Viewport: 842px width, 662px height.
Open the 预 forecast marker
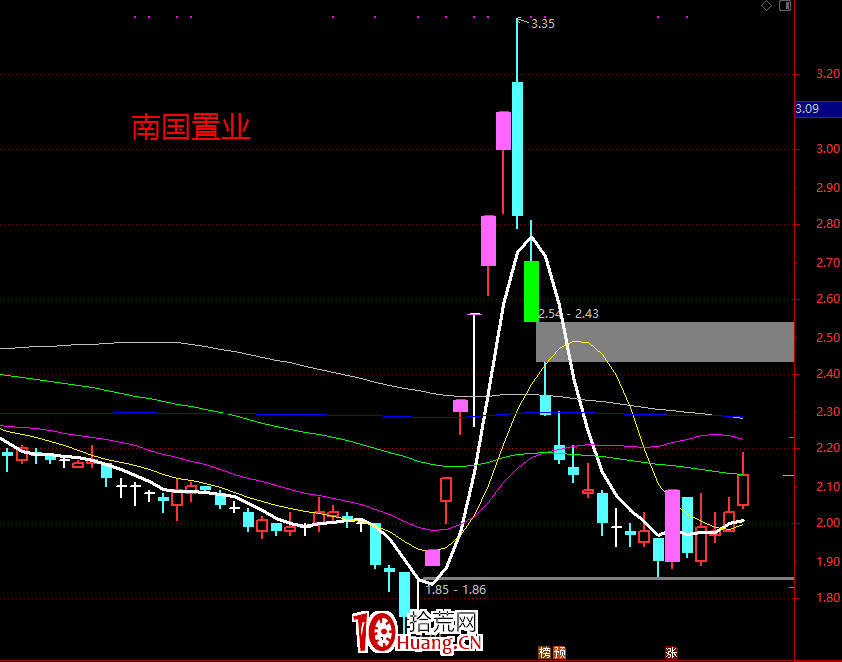point(560,652)
